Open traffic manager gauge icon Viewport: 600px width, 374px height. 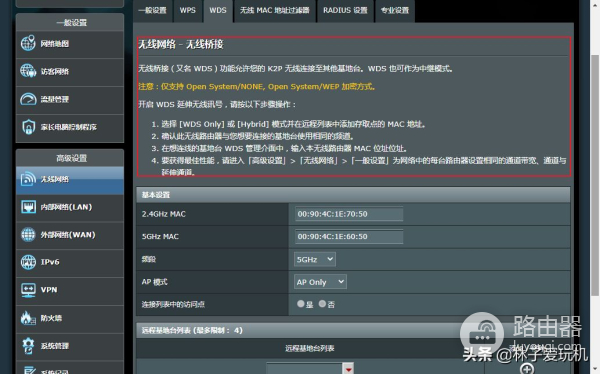pos(28,99)
